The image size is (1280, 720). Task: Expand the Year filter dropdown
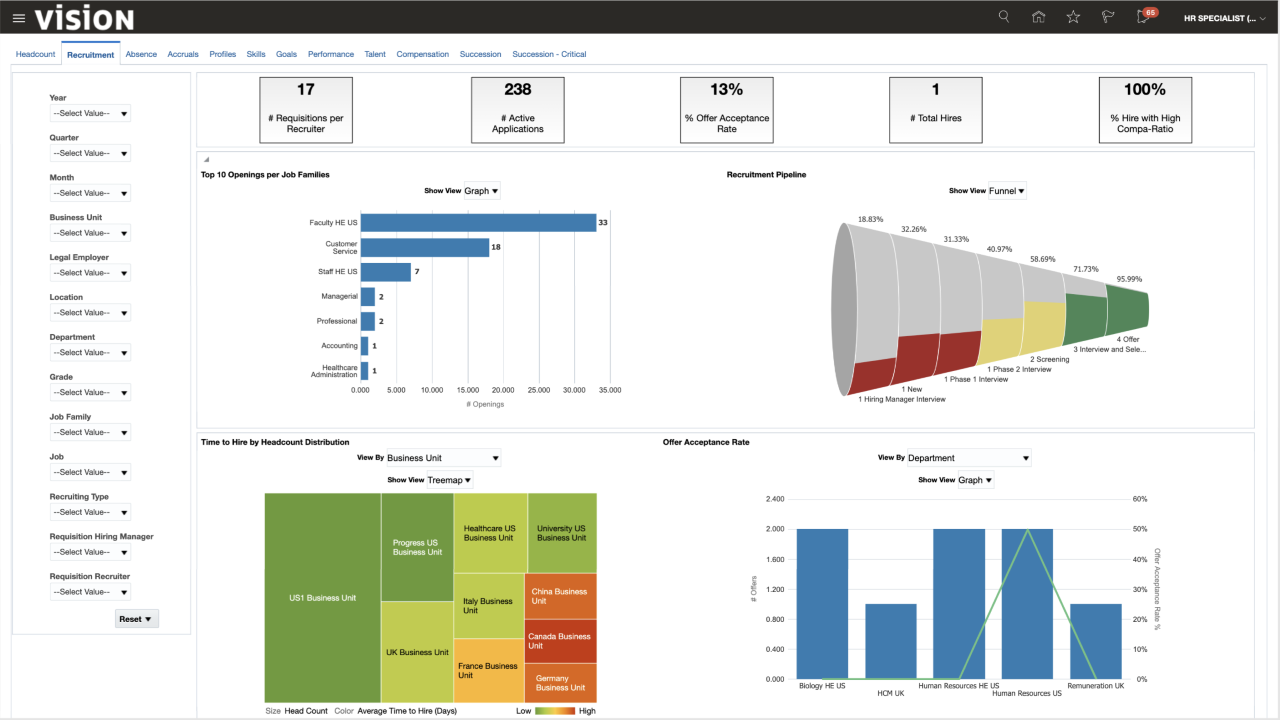click(x=90, y=113)
